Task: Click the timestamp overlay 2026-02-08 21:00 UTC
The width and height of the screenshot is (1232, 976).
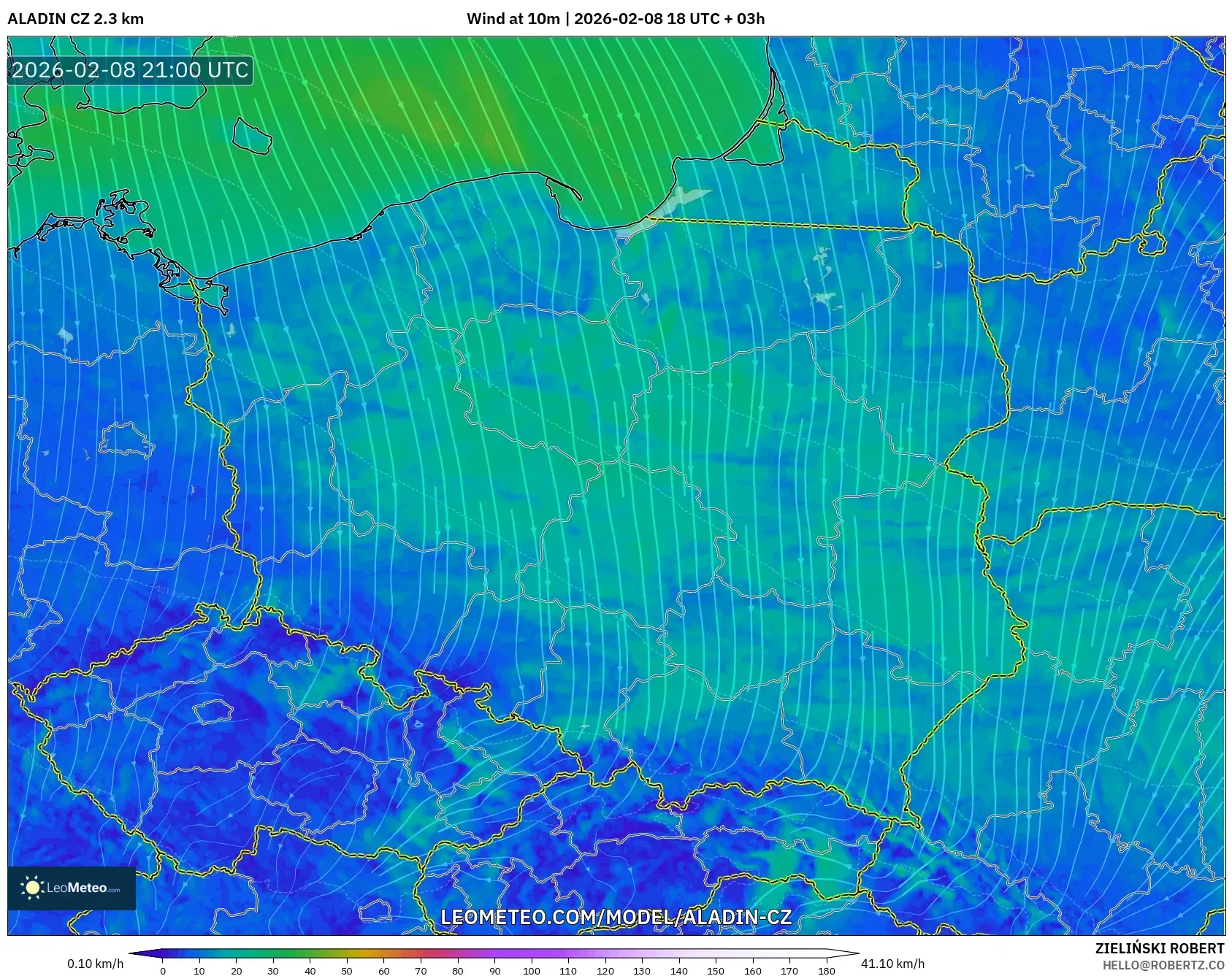Action: click(x=128, y=71)
